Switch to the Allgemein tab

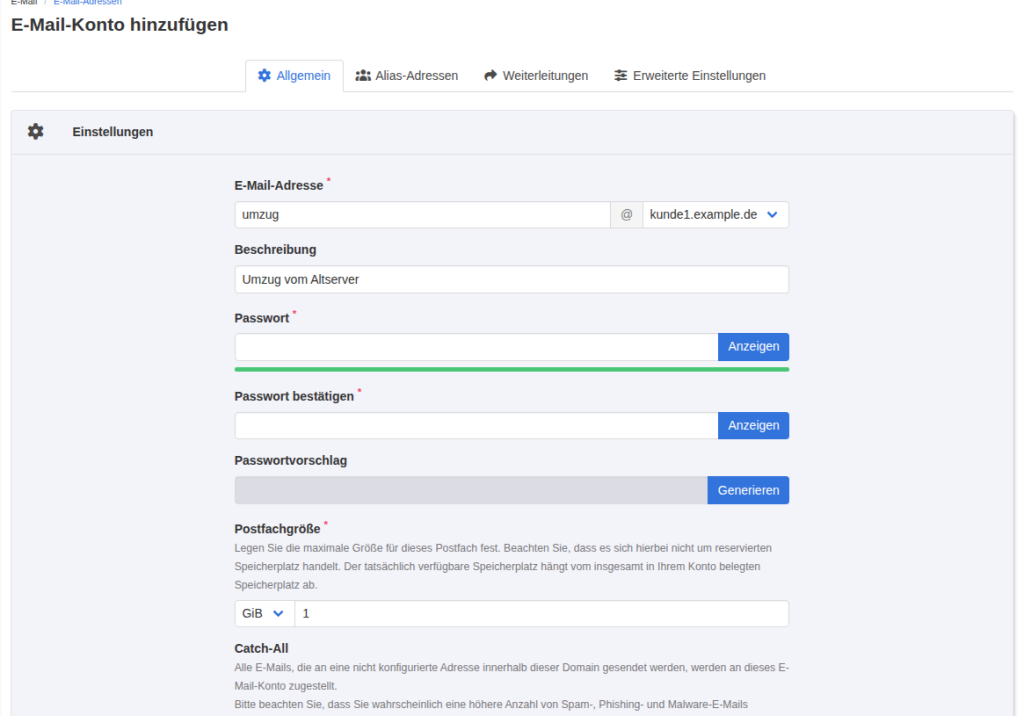pyautogui.click(x=295, y=76)
